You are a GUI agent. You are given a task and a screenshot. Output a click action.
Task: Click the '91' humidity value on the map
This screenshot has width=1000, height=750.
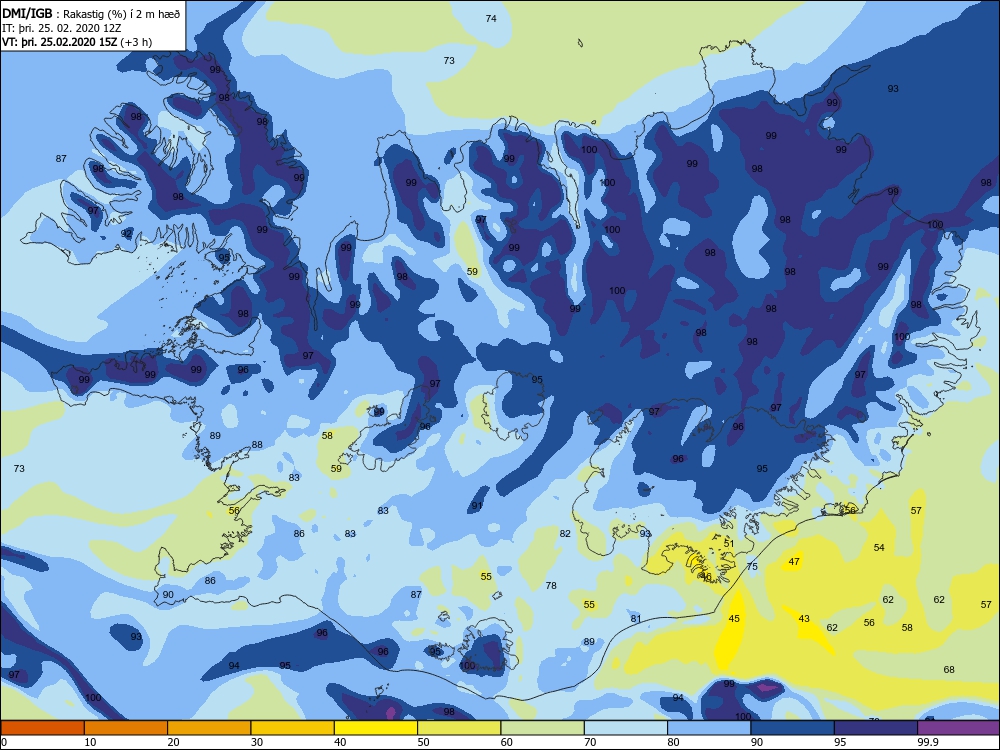pos(477,506)
